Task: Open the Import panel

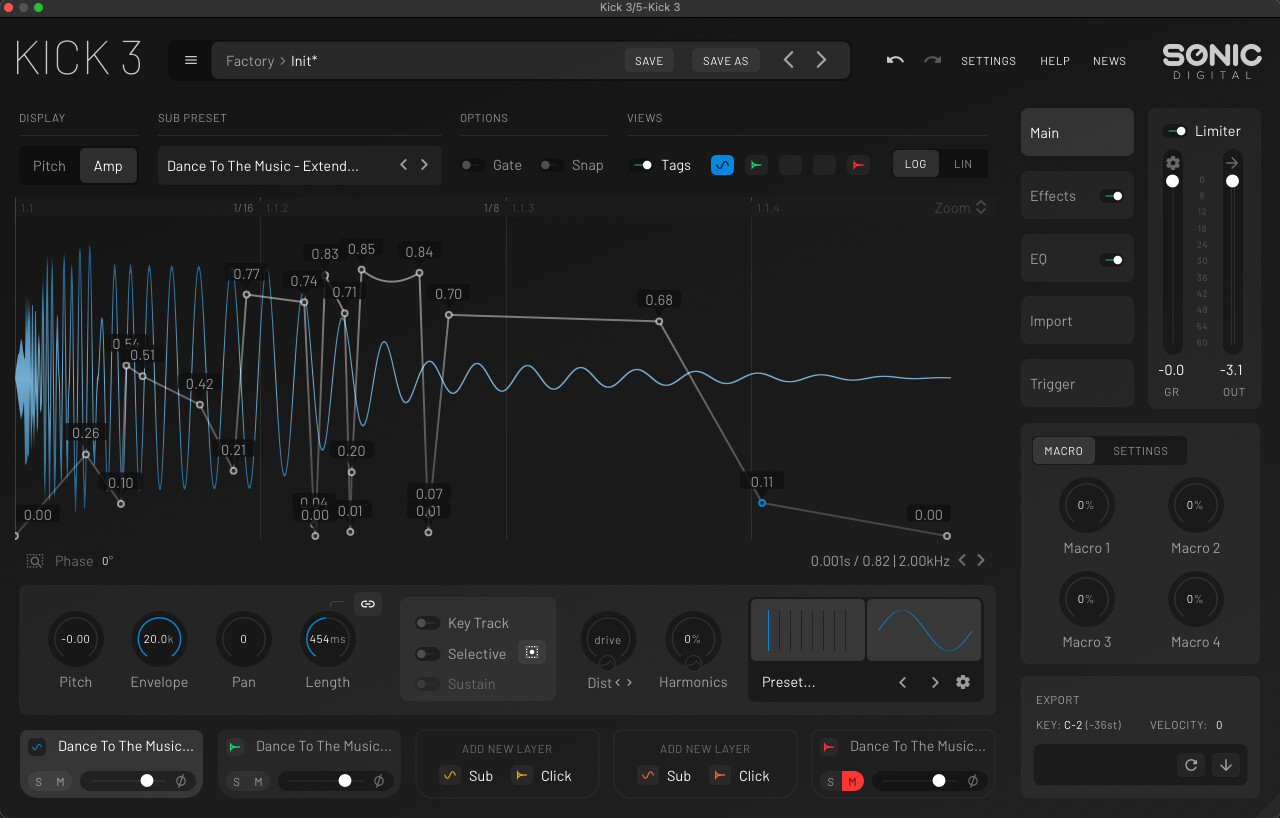Action: [1077, 321]
